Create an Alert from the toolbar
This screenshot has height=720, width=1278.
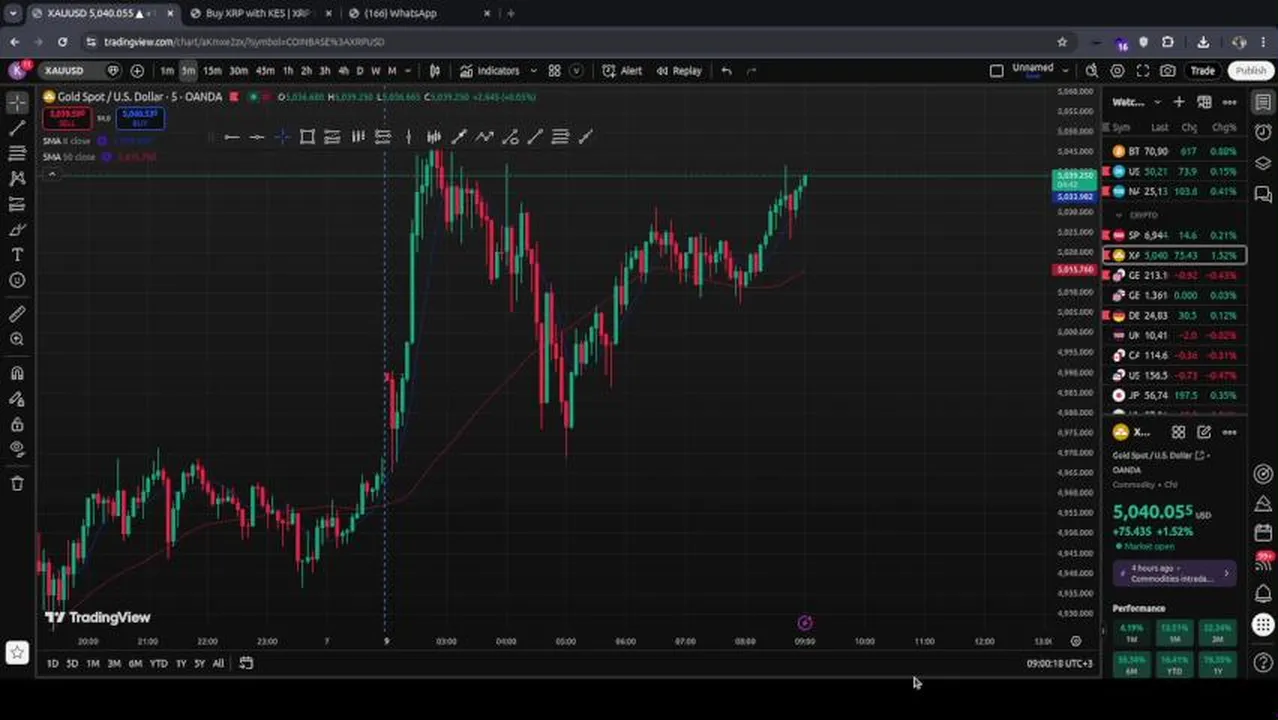622,71
